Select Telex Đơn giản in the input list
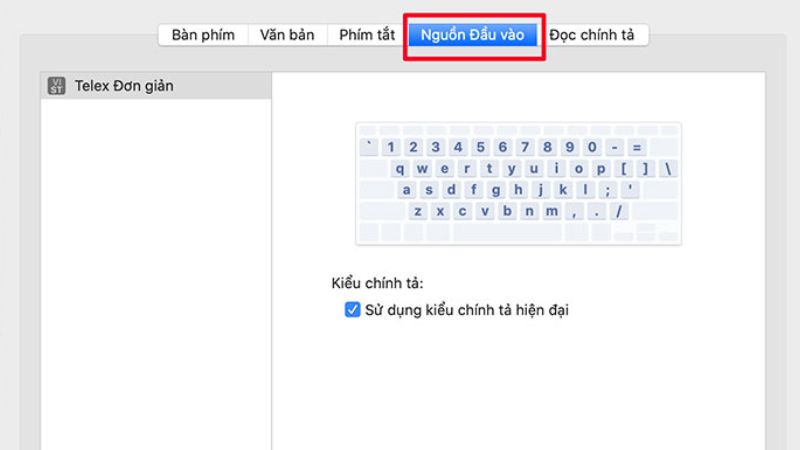Viewport: 800px width, 450px height. pyautogui.click(x=124, y=86)
